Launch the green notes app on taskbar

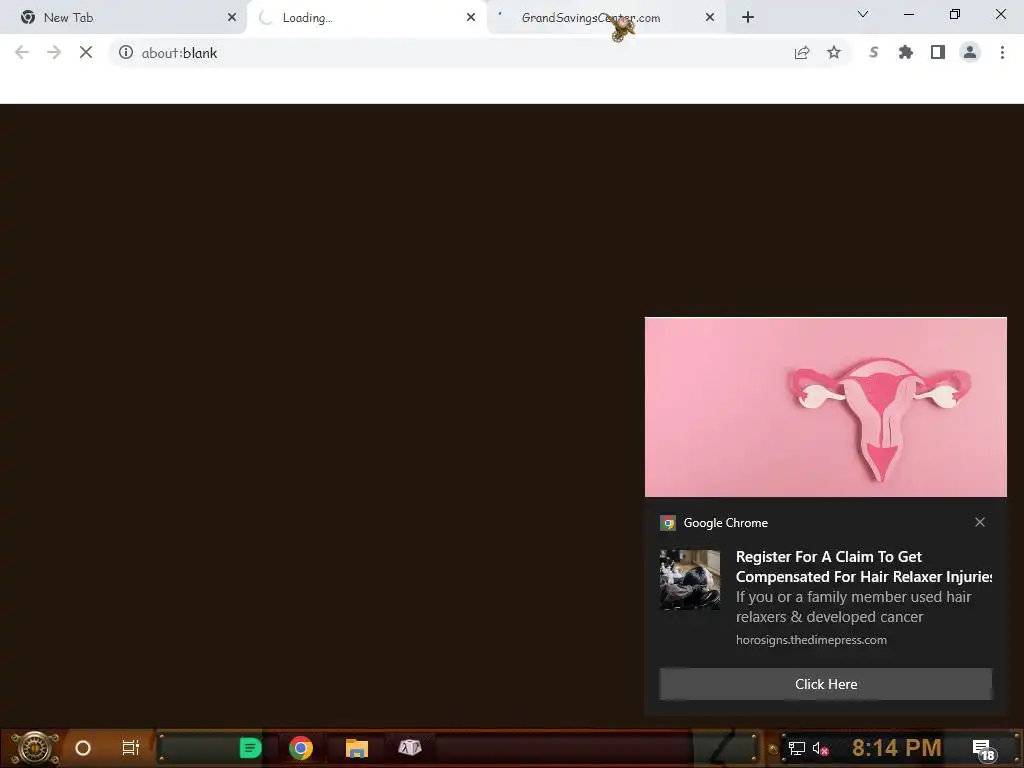(250, 748)
